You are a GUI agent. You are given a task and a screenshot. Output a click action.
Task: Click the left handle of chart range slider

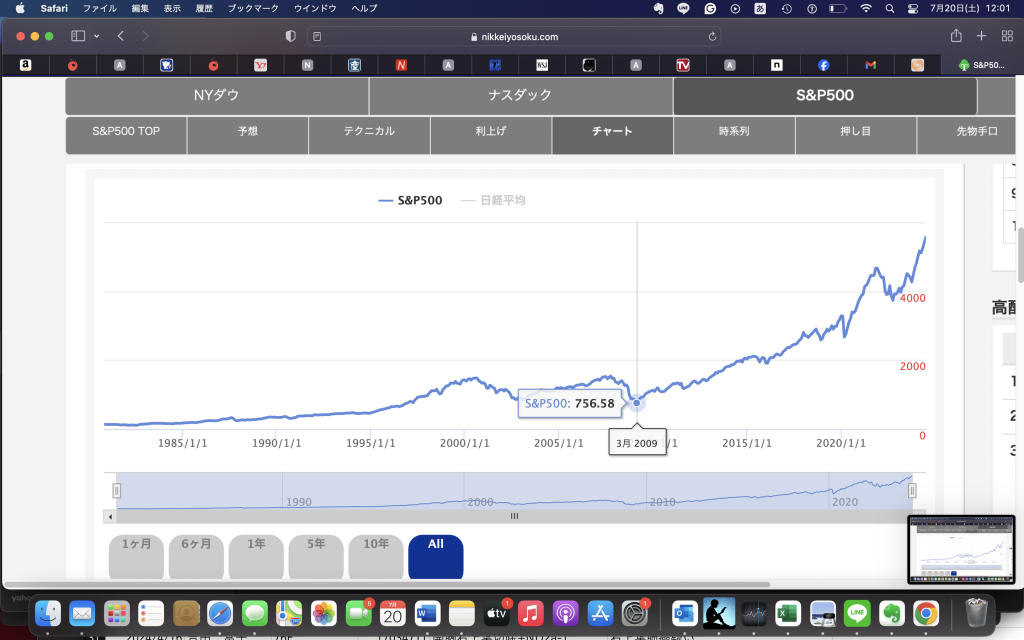pyautogui.click(x=116, y=490)
